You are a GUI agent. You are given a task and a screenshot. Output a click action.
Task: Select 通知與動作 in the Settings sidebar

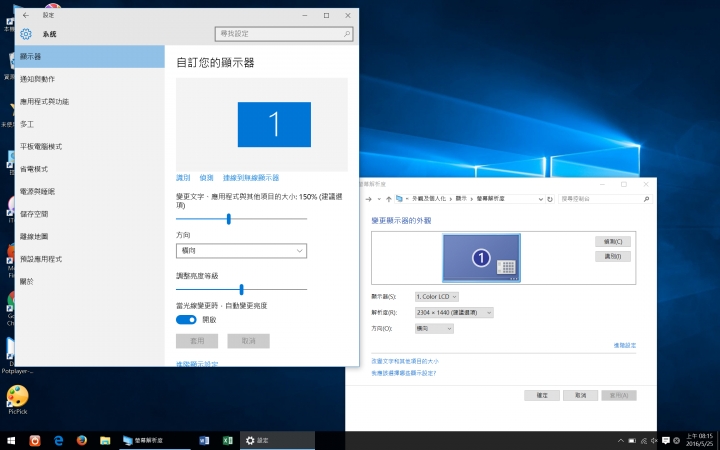click(90, 79)
